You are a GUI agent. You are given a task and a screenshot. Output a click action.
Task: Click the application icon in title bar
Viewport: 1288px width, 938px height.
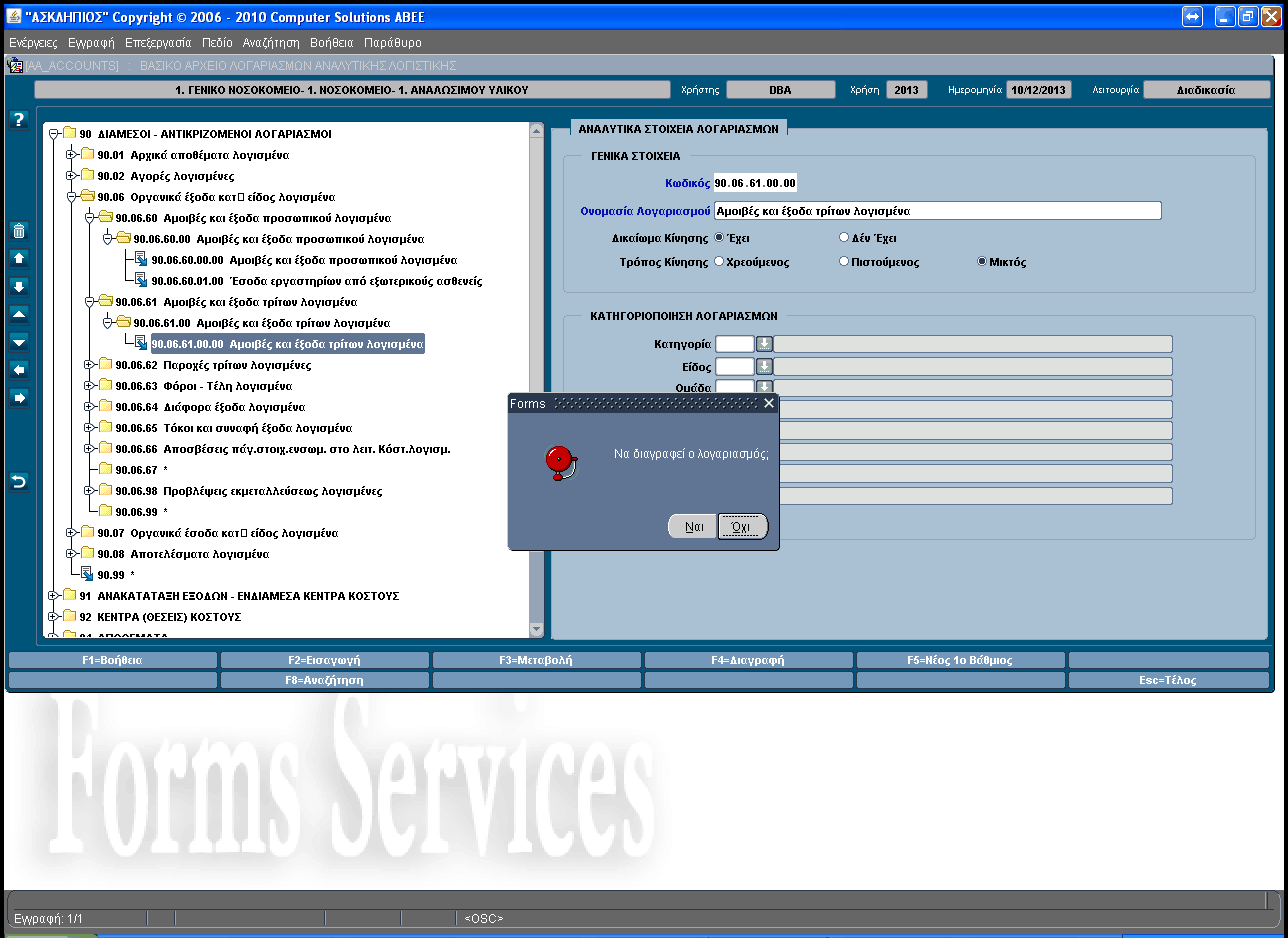(14, 17)
